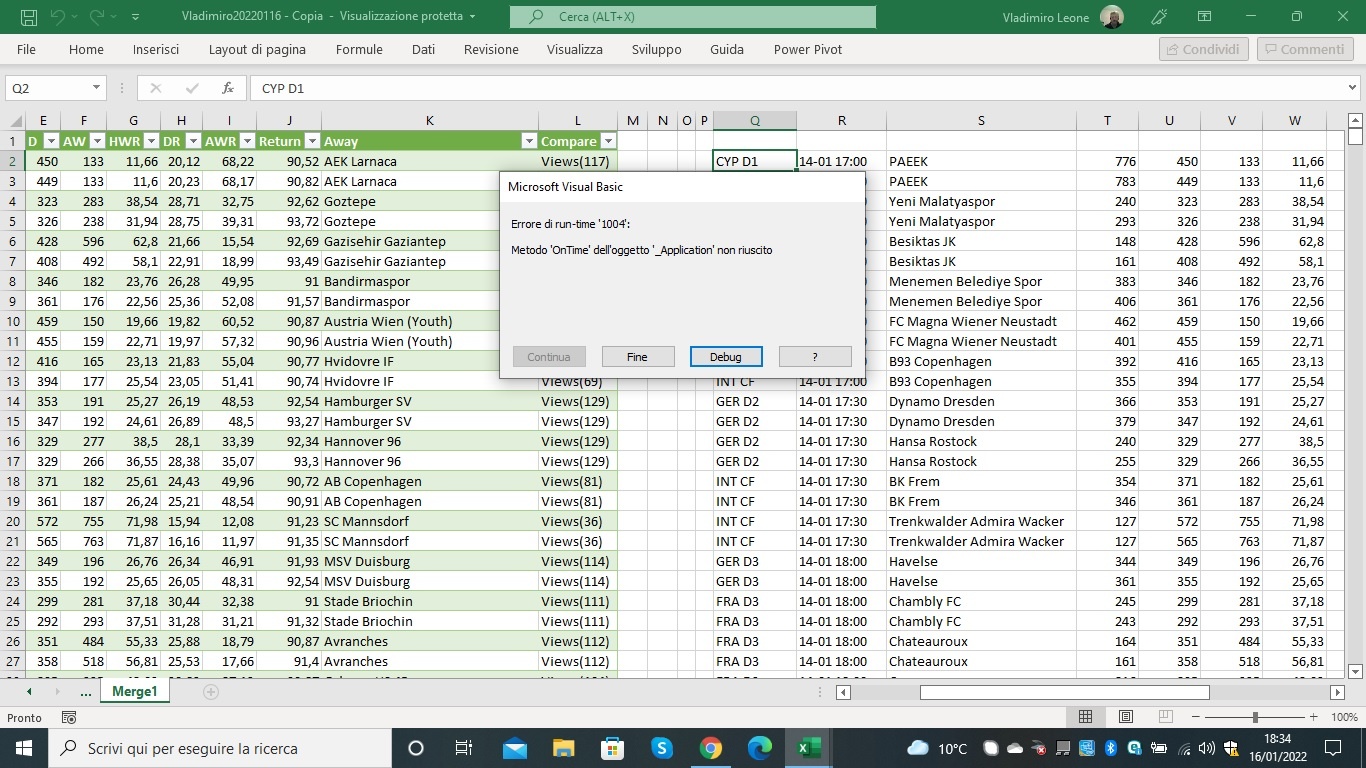The height and width of the screenshot is (768, 1366).
Task: Open the Visualizzazione protetta title dropdown
Action: 472,17
